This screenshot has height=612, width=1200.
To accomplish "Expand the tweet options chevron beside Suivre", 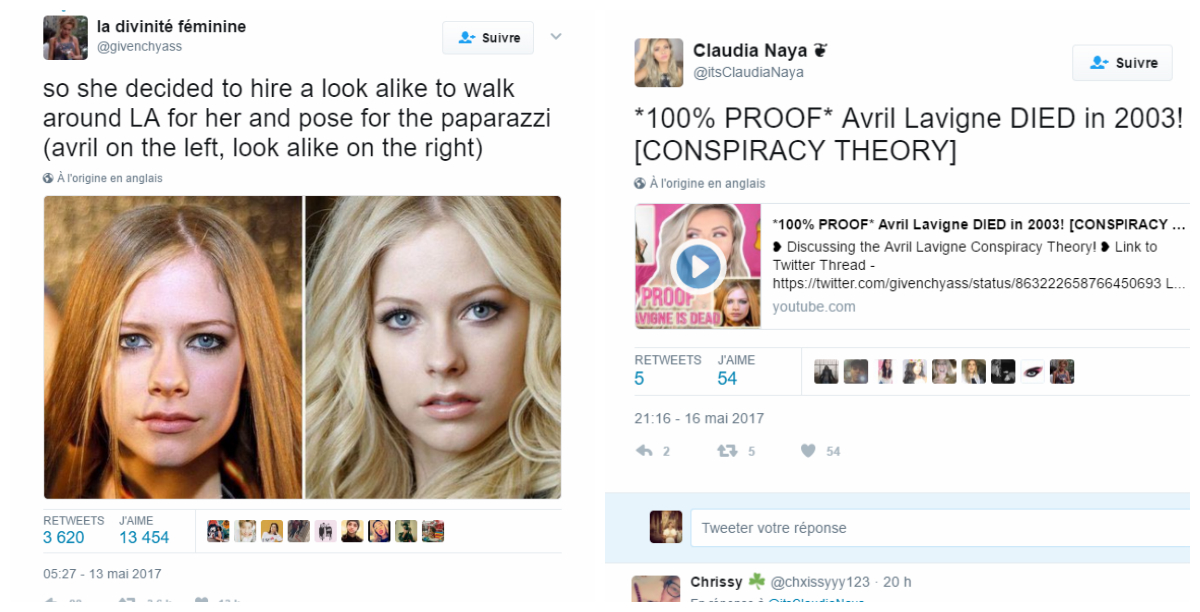I will tap(557, 37).
